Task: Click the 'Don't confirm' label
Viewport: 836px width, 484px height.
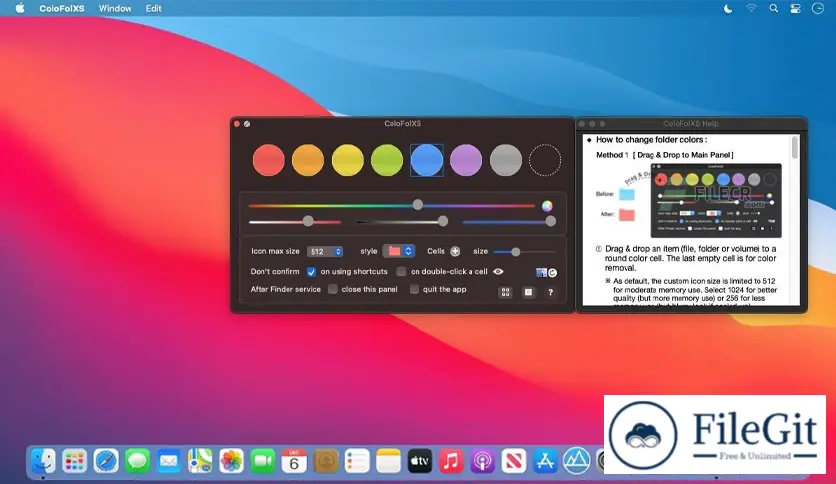Action: (x=275, y=271)
